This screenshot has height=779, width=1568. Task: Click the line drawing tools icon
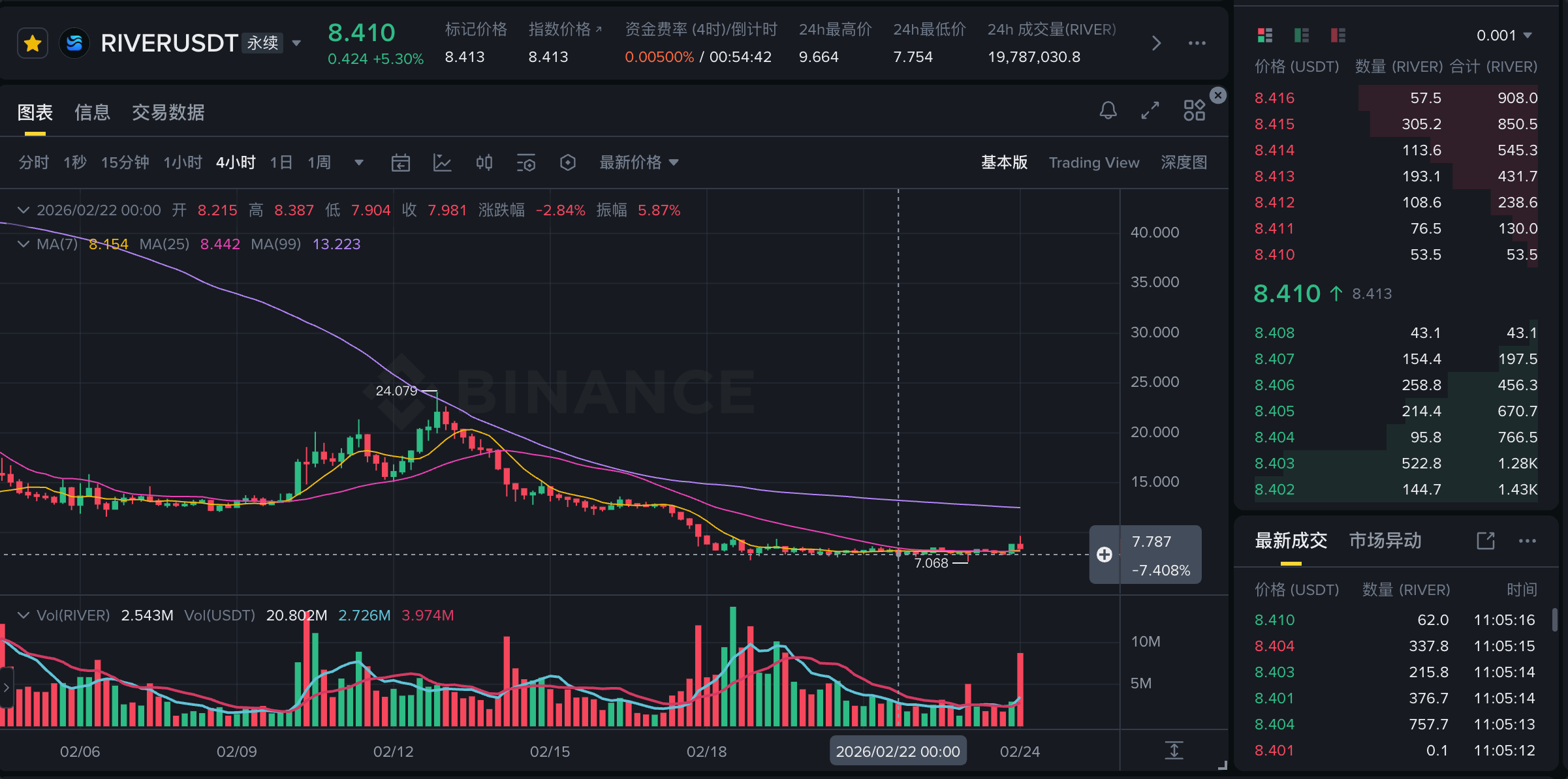(x=442, y=162)
